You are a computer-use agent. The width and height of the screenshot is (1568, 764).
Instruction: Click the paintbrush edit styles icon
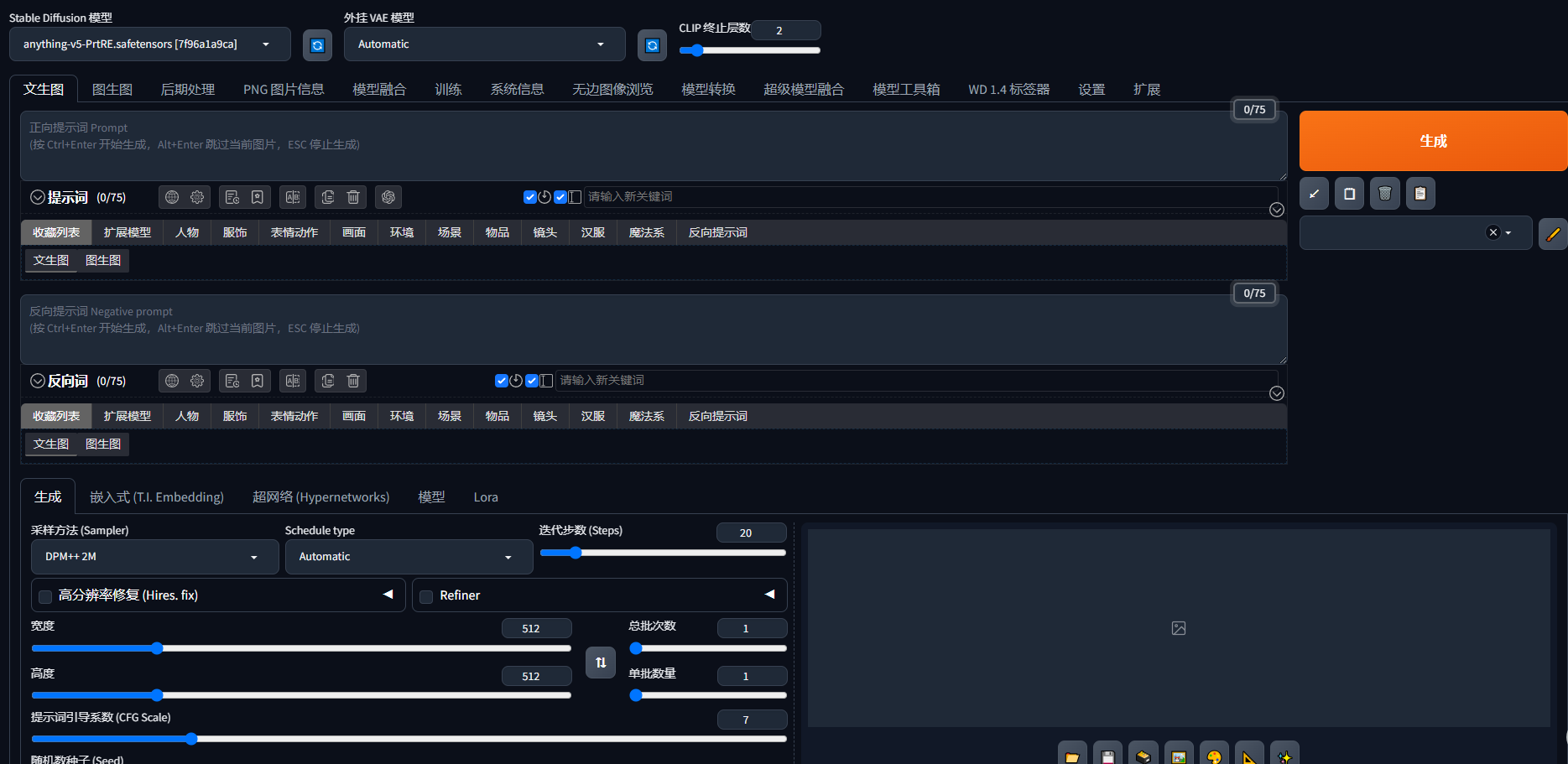click(x=1552, y=234)
